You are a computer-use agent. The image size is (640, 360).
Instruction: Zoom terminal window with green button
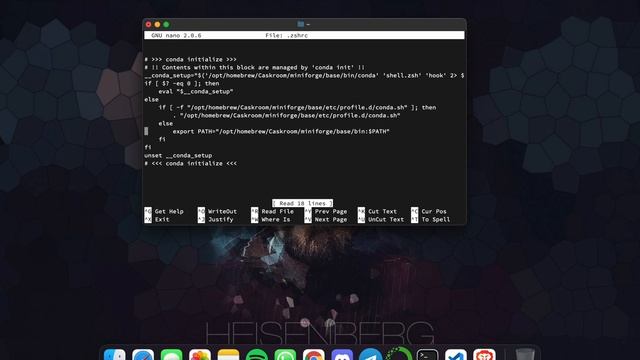click(166, 24)
